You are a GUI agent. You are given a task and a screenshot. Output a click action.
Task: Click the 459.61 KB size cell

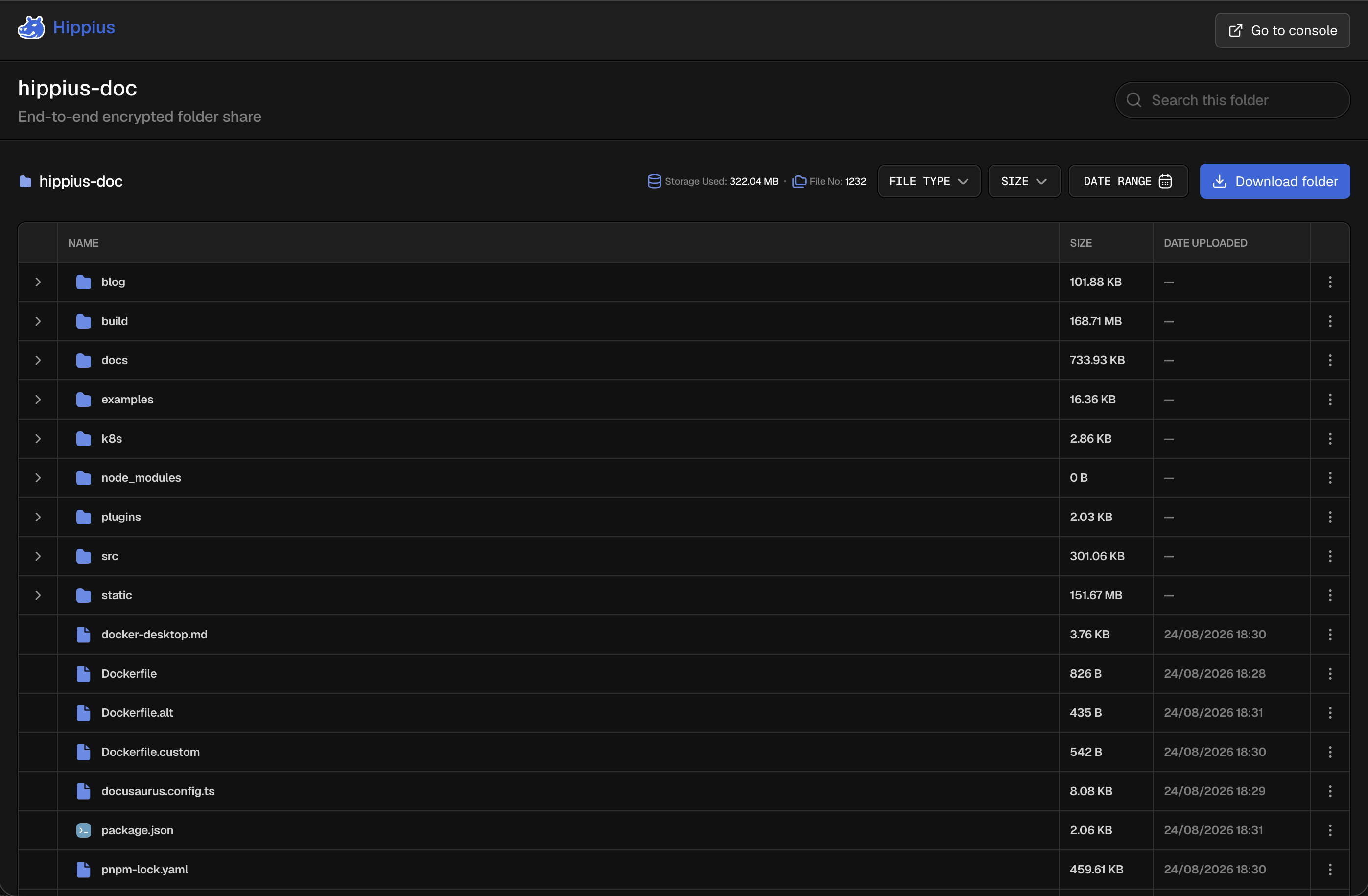click(x=1096, y=869)
